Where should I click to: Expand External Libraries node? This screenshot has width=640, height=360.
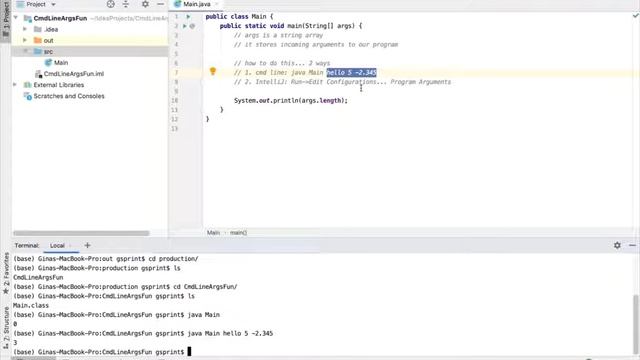[x=15, y=84]
